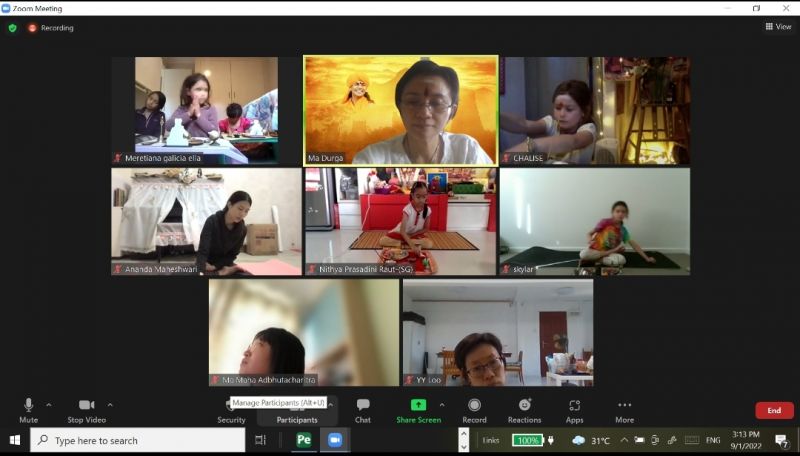This screenshot has width=800, height=456.
Task: Select Nithya Prasadini Raut video tile
Action: pyautogui.click(x=401, y=222)
